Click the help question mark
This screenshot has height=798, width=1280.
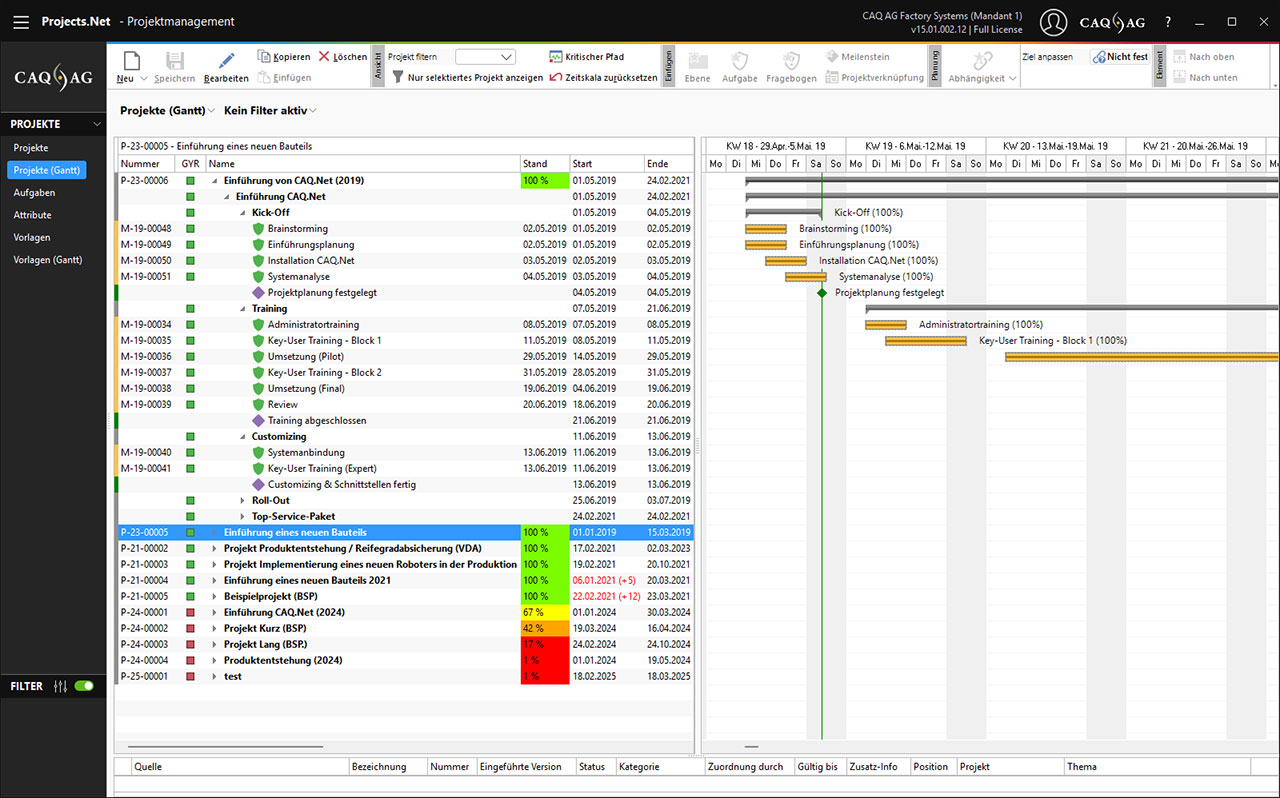pyautogui.click(x=1168, y=21)
